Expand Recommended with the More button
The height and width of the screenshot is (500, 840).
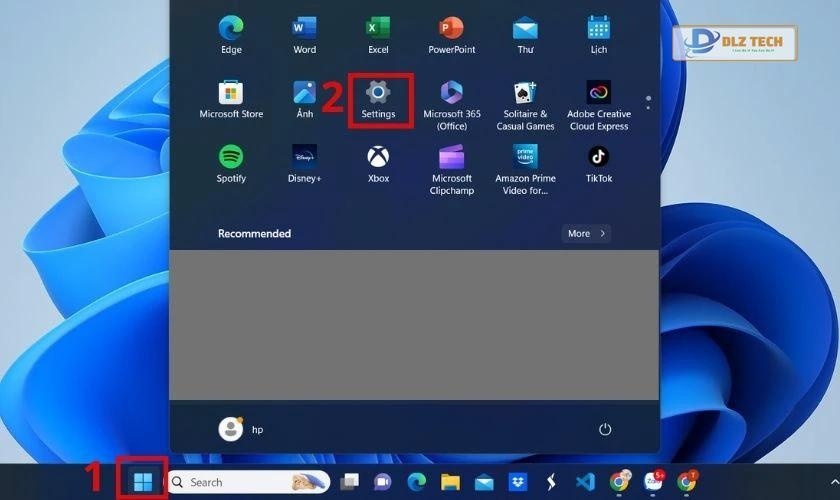click(x=585, y=233)
